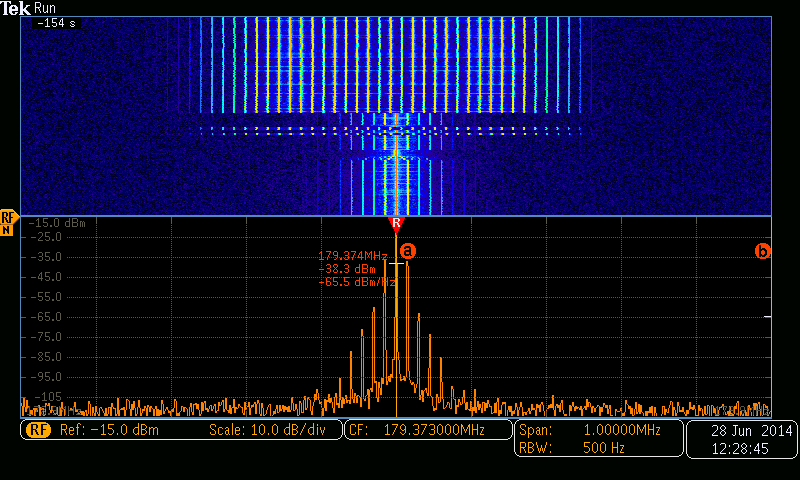Click the -45.0 axis label
Viewport: 800px width, 480px height.
coord(45,277)
